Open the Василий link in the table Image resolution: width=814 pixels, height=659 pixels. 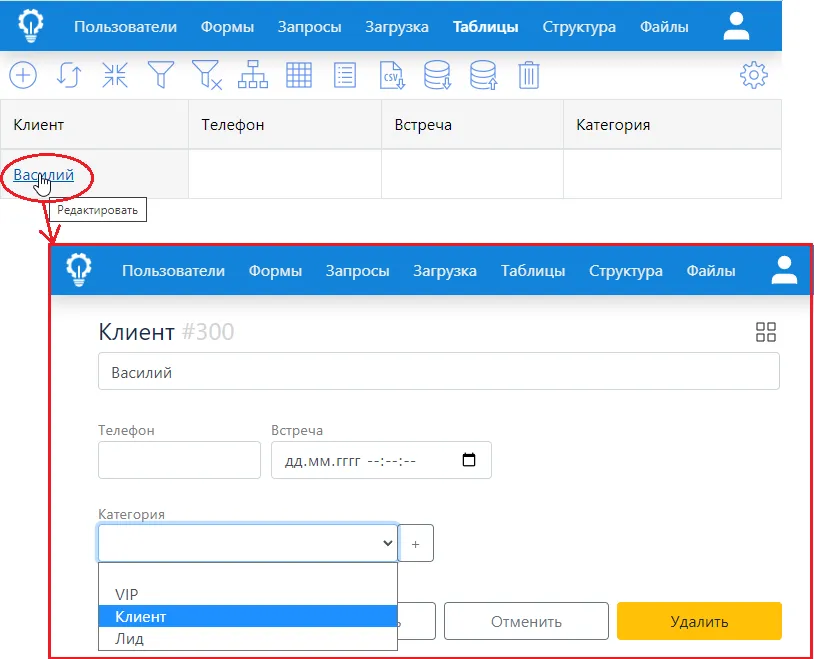(44, 174)
